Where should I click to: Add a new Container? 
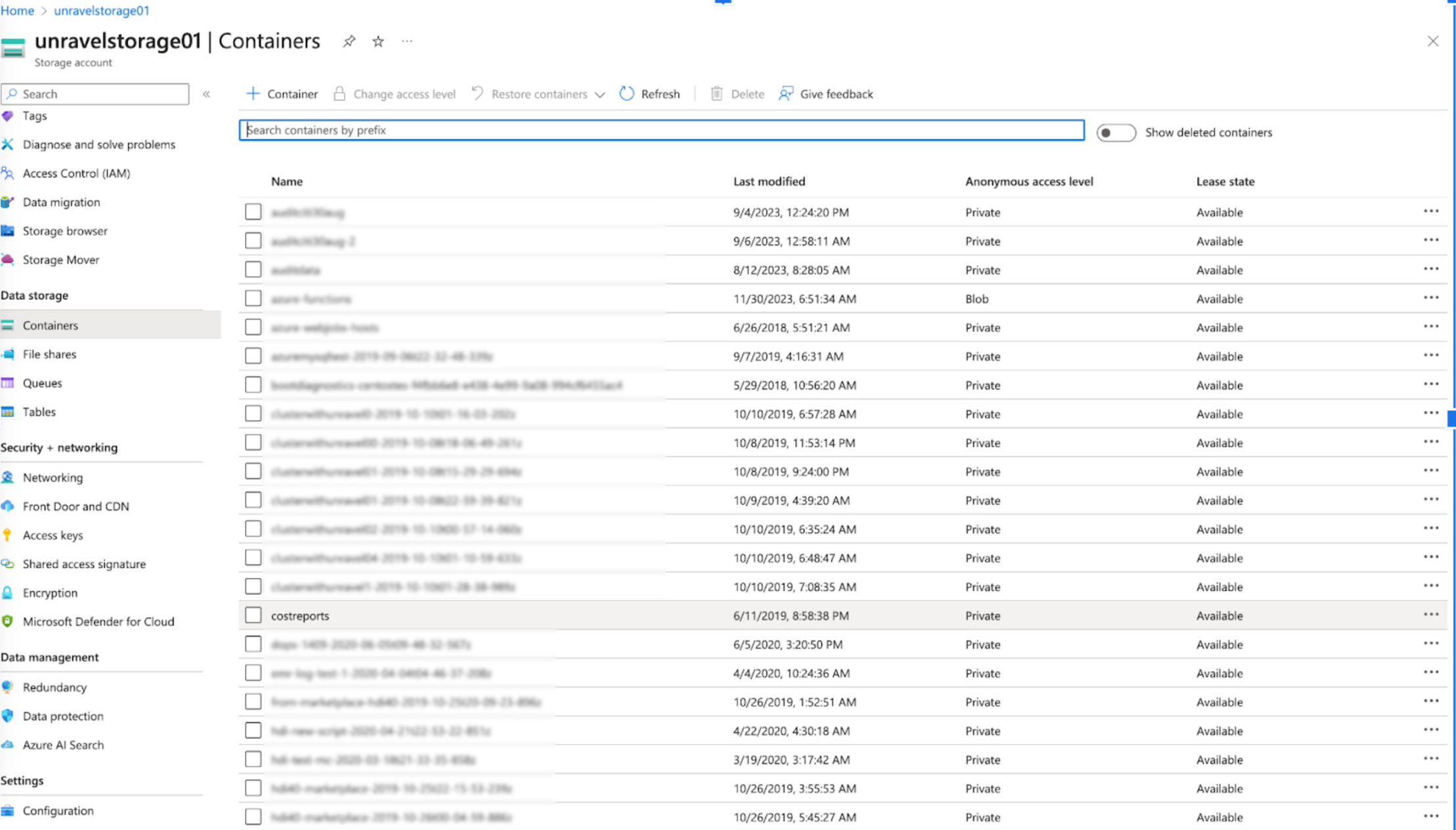pos(282,94)
